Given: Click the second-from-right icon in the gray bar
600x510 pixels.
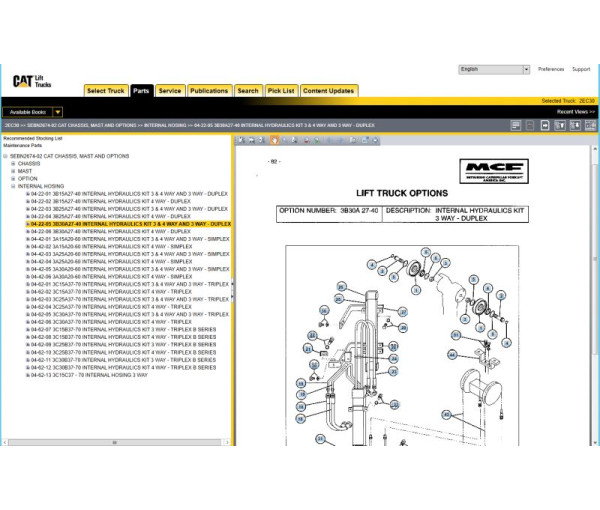Looking at the screenshot, I should pyautogui.click(x=578, y=125).
